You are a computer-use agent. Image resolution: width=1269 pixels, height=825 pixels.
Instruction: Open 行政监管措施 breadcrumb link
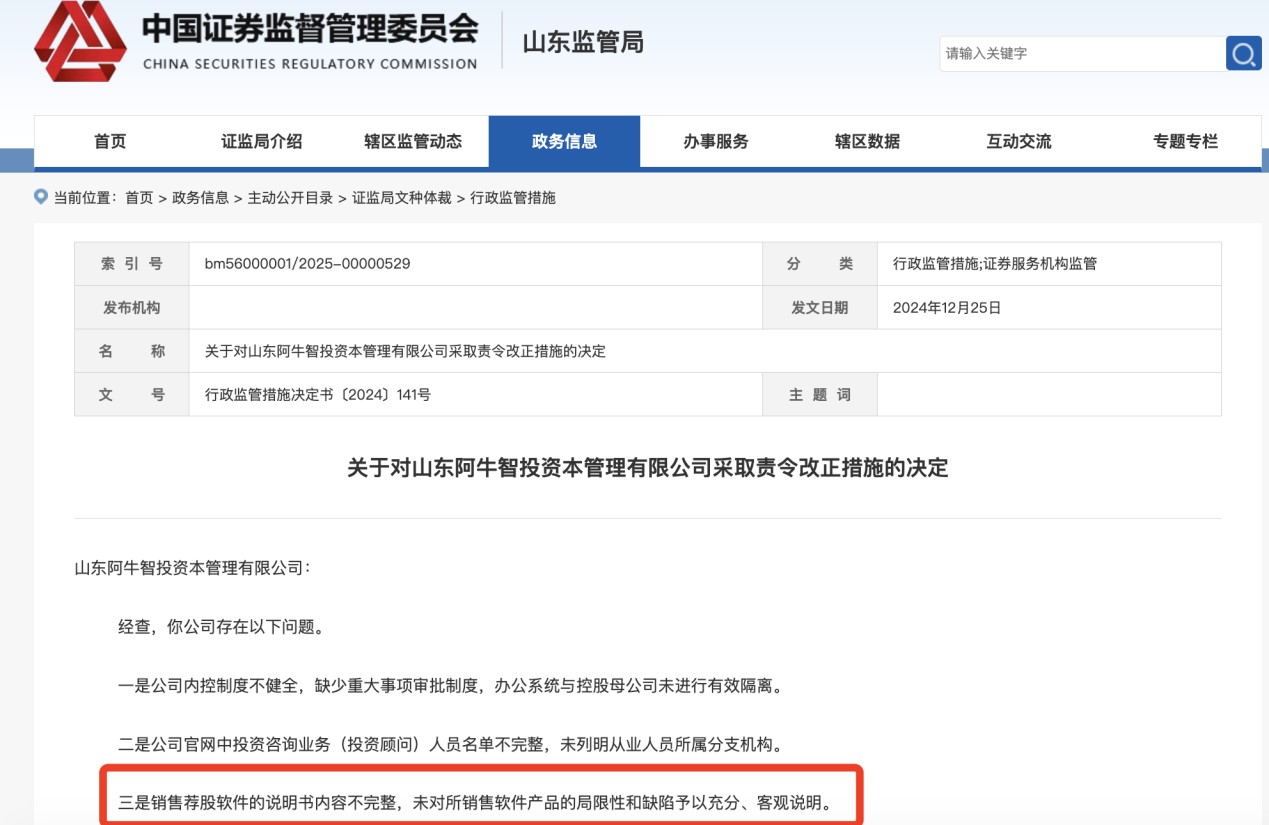(x=512, y=198)
